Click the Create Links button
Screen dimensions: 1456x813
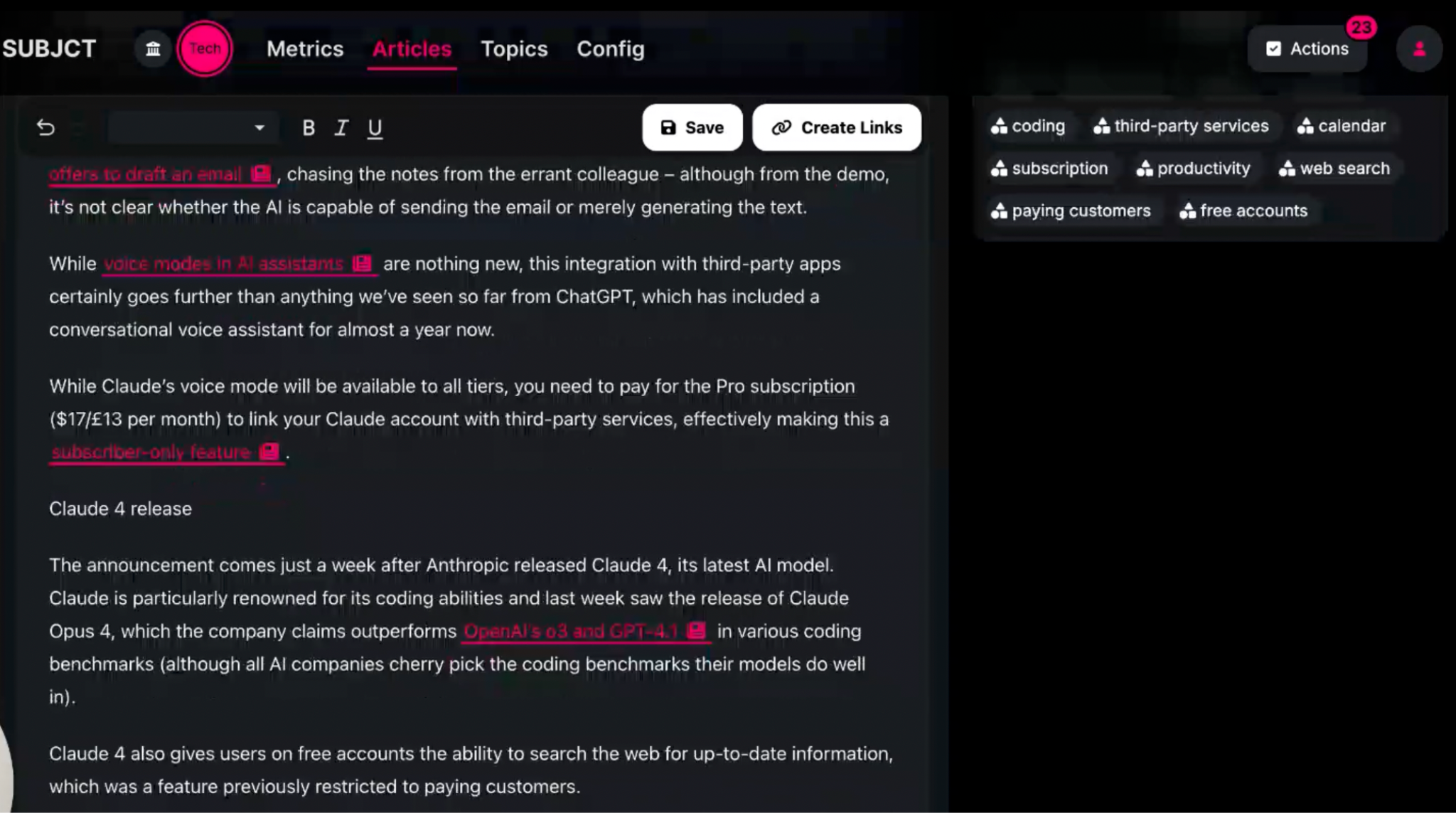pyautogui.click(x=837, y=127)
